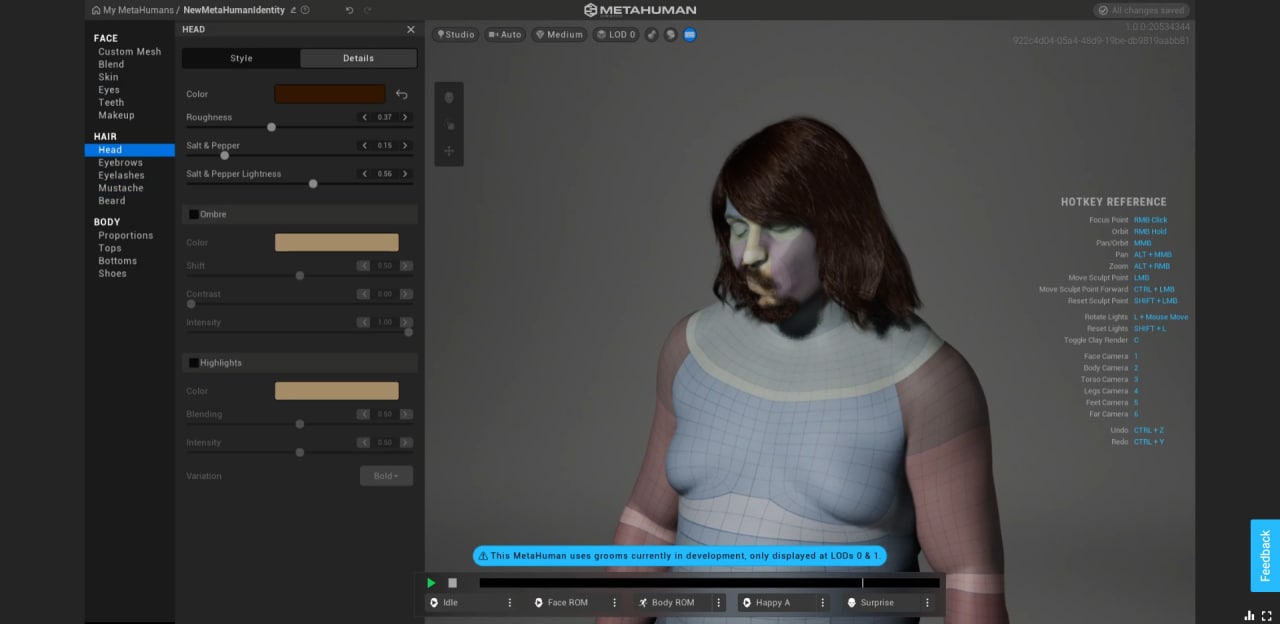This screenshot has width=1280, height=624.
Task: Select Head under Hair
Action: [x=130, y=150]
